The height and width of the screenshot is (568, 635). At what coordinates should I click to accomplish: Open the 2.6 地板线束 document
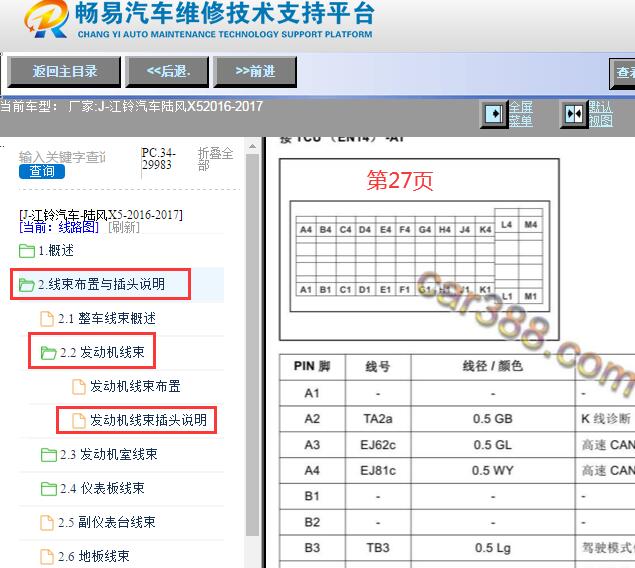94,556
